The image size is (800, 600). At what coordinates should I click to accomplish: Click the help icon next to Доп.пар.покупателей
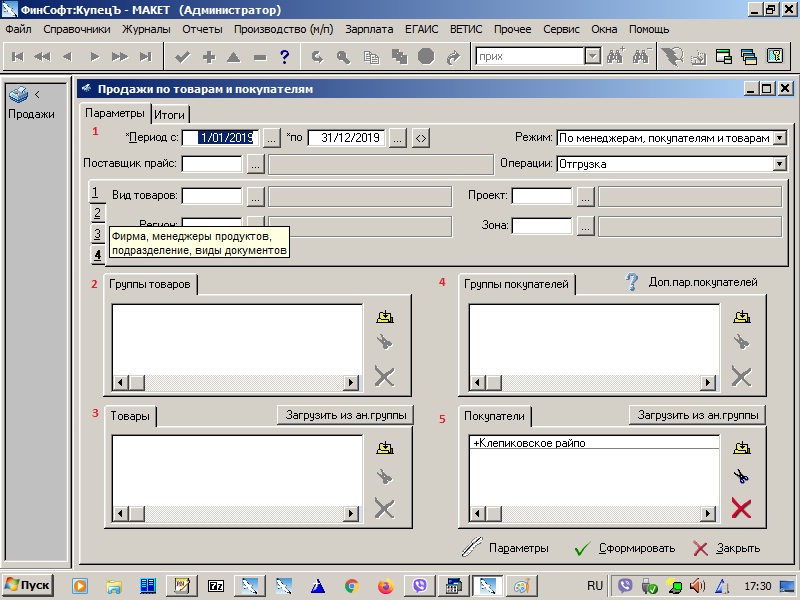[x=632, y=282]
